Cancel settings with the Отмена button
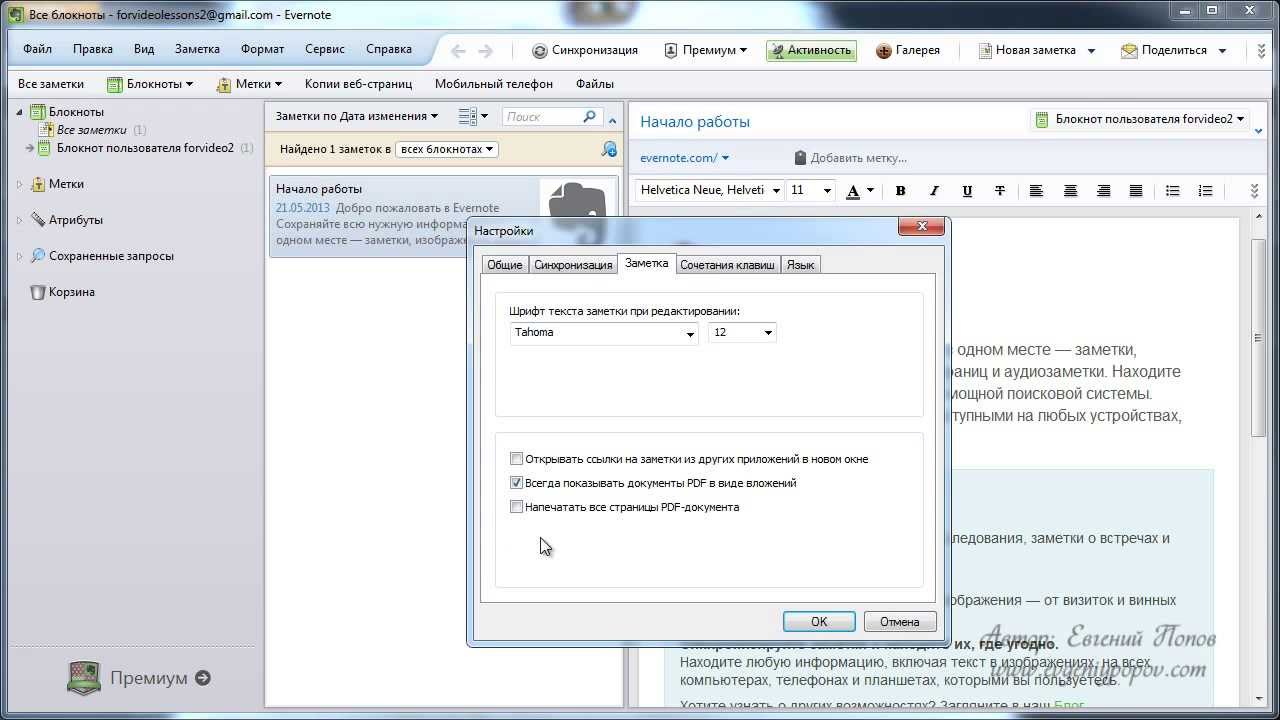This screenshot has height=720, width=1280. [x=899, y=622]
